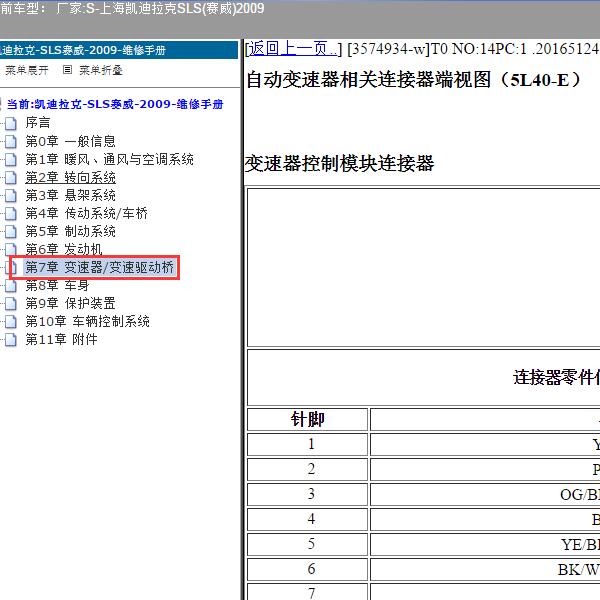The image size is (600, 600).
Task: Click the page icon beside 第8章 车身
Action: 11,285
